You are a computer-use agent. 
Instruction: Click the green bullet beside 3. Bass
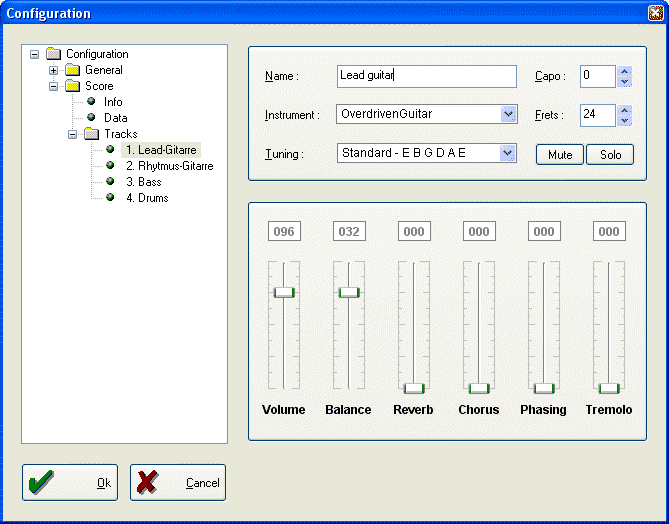click(111, 182)
